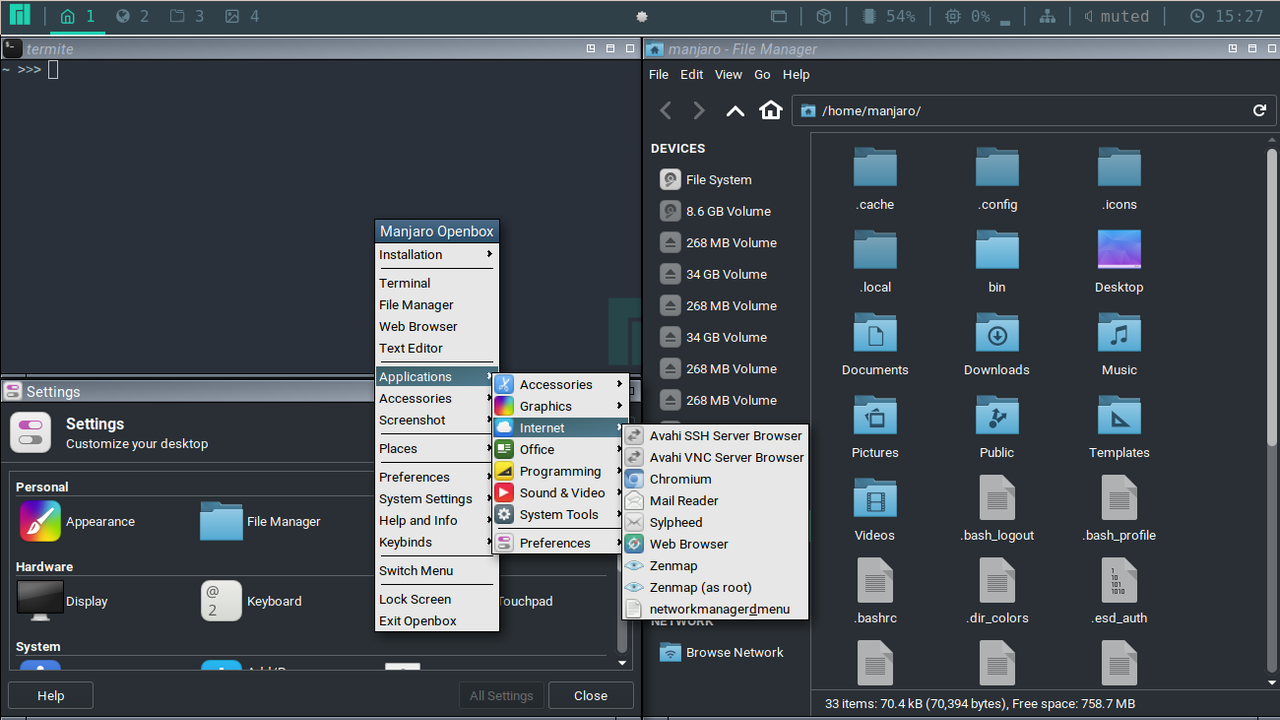Open Display settings in Settings window
Screen dimensions: 1280x720
coord(63,601)
